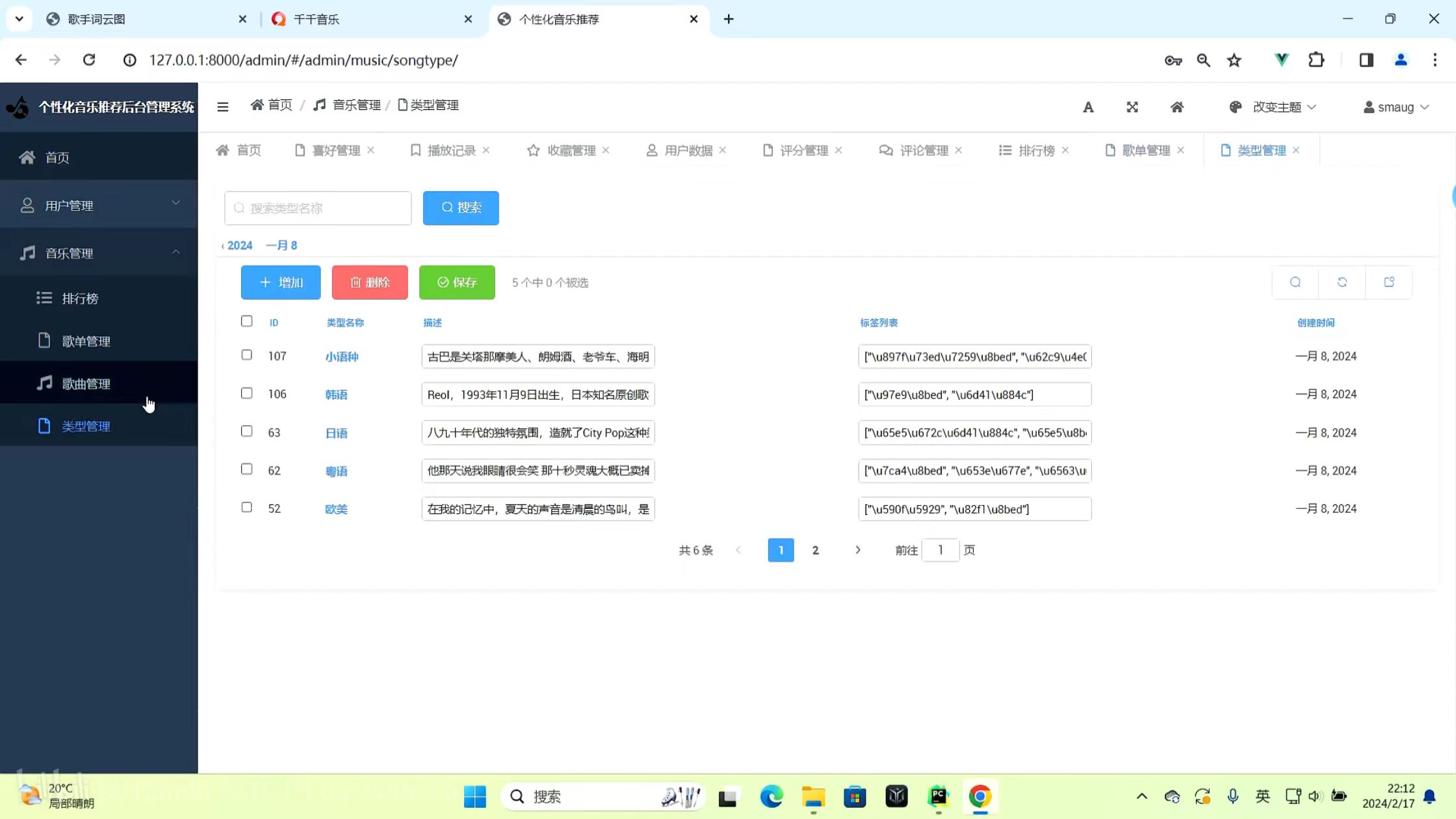Open PyCharm from the taskbar
The width and height of the screenshot is (1456, 819).
(x=938, y=796)
